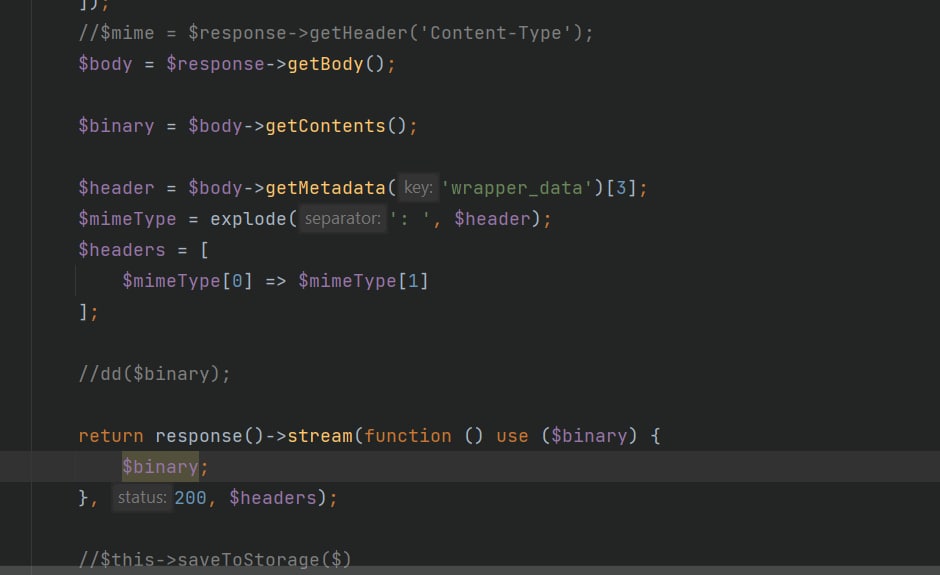Viewport: 940px width, 575px height.
Task: Click $headers argument in stream call
Action: [273, 498]
